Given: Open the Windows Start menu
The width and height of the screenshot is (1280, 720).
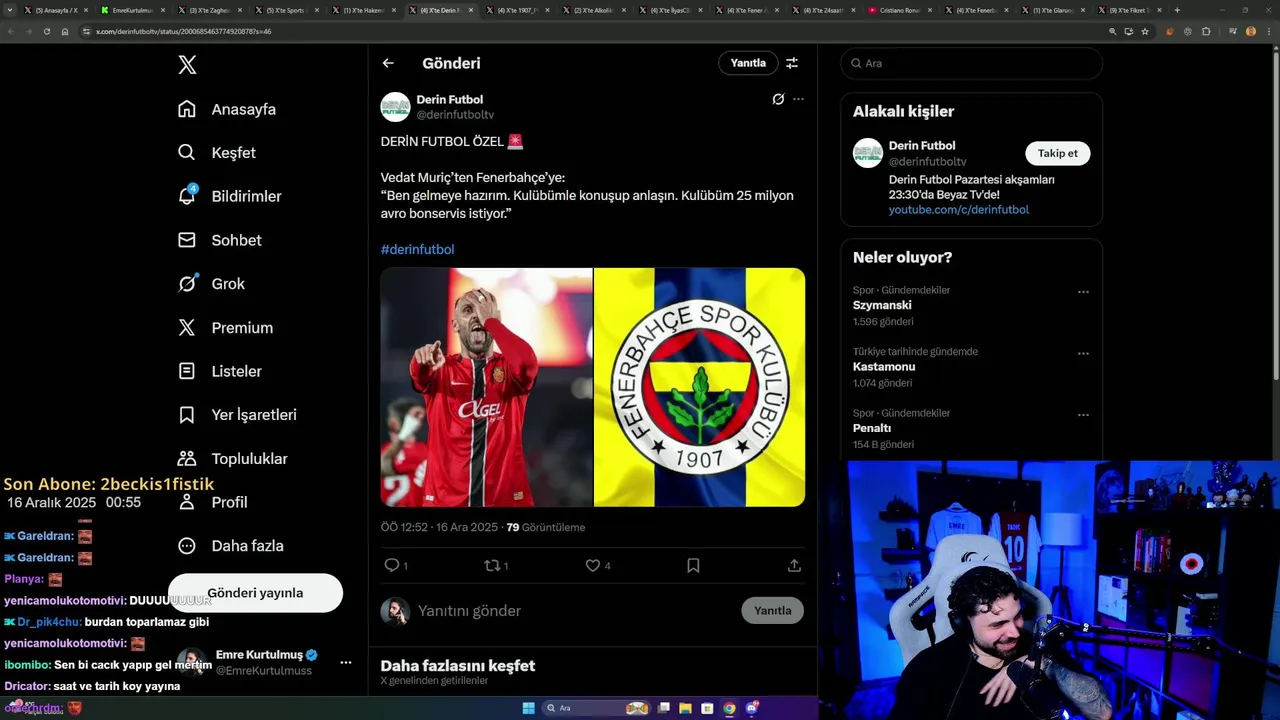Looking at the screenshot, I should click(x=529, y=708).
